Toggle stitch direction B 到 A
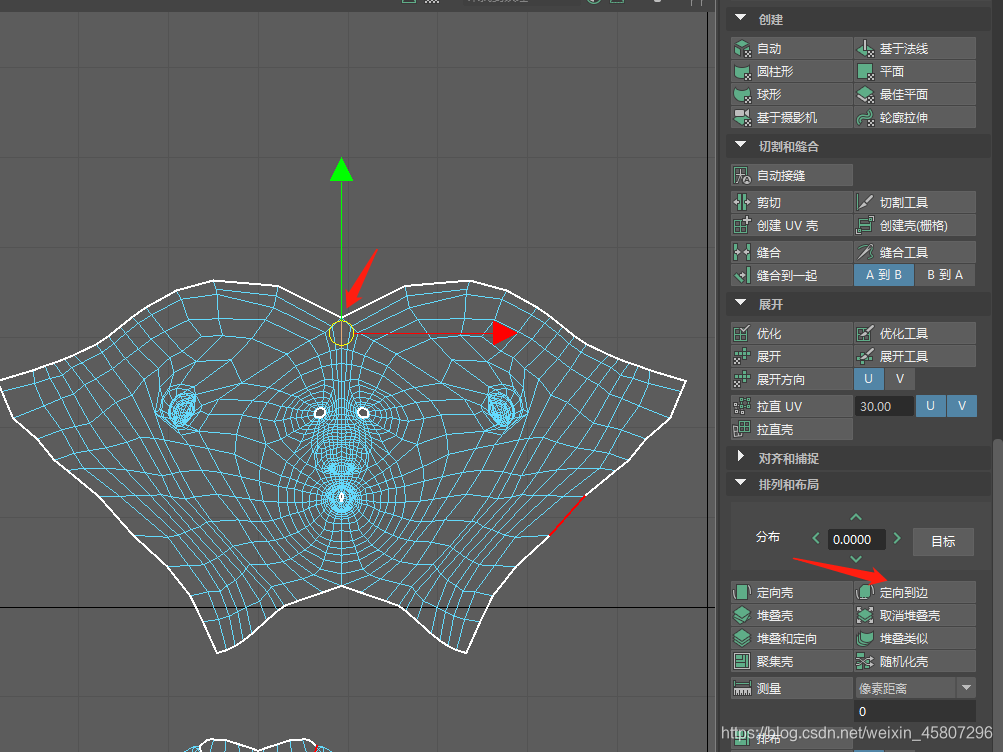The image size is (1003, 752). tap(945, 275)
